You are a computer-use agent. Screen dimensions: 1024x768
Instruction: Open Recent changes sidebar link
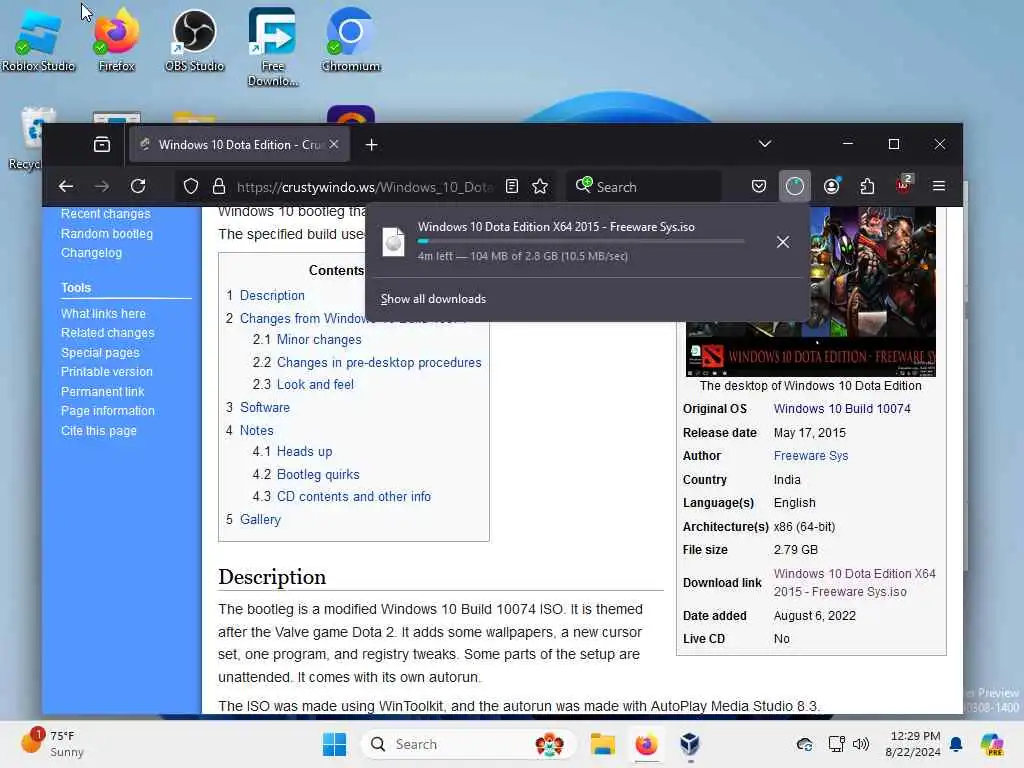pyautogui.click(x=106, y=214)
